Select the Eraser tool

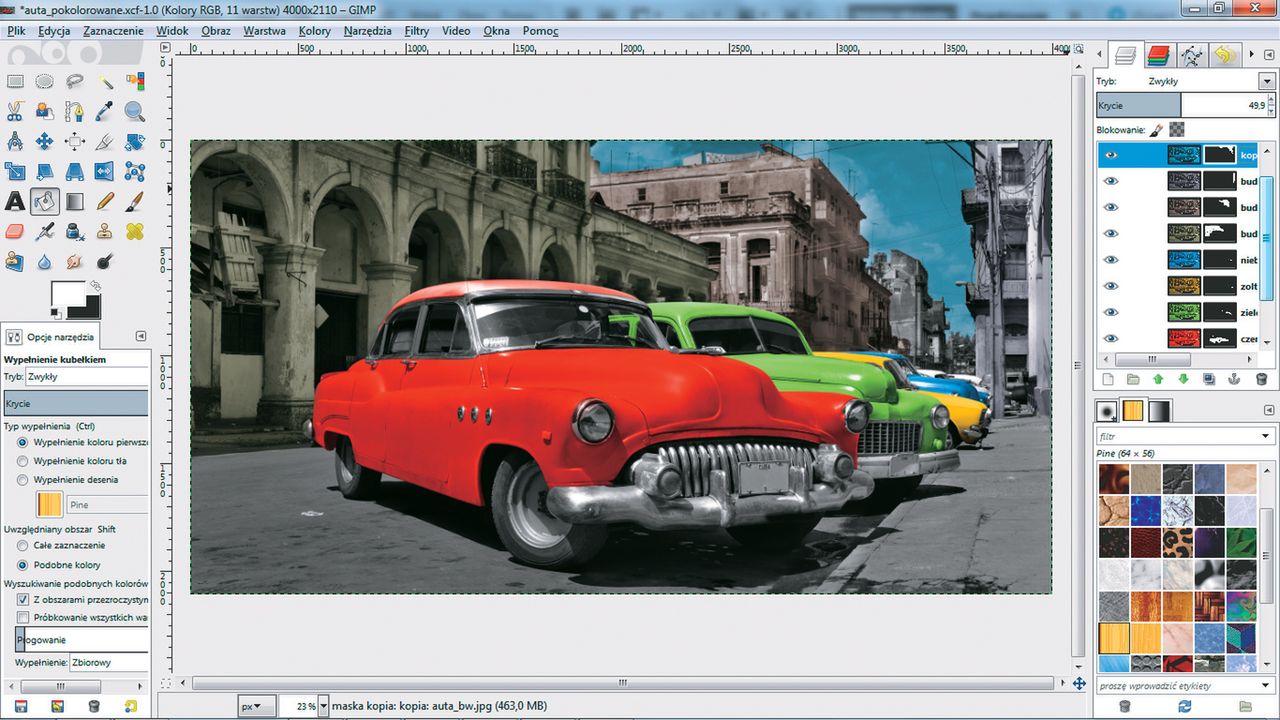point(15,232)
